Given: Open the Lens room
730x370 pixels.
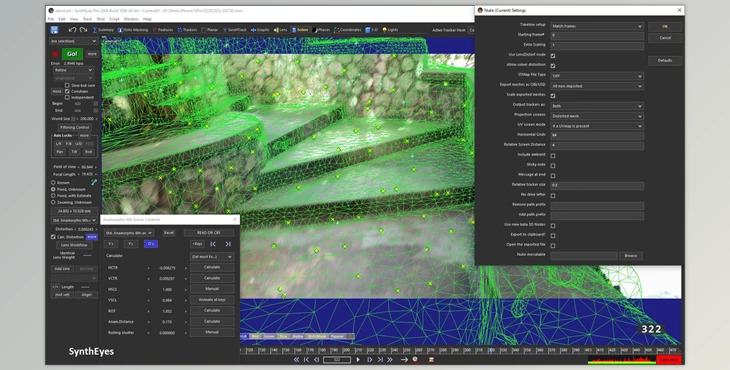Looking at the screenshot, I should (x=281, y=30).
